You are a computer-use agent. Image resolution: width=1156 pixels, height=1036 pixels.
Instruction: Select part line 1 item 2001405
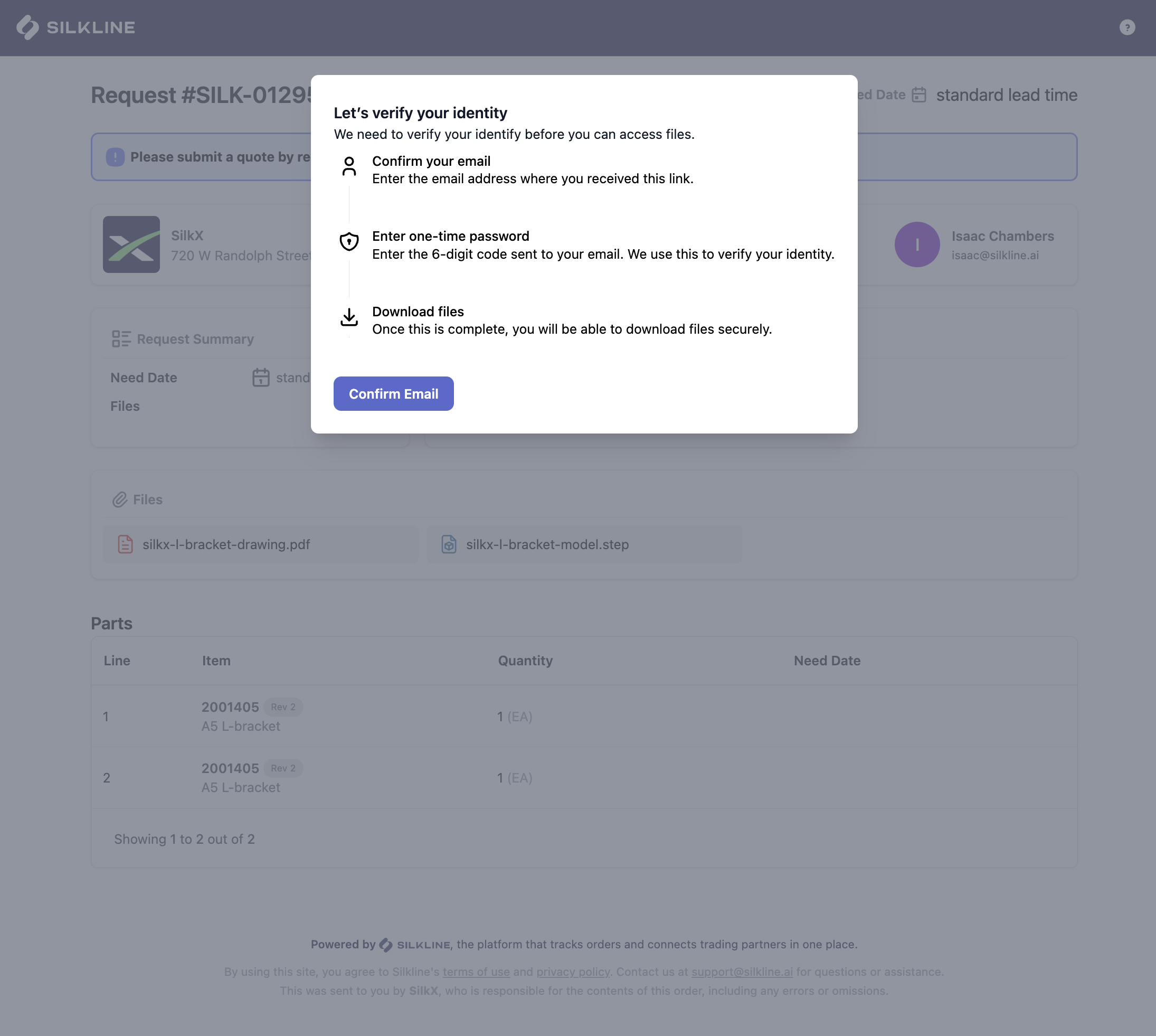230,707
